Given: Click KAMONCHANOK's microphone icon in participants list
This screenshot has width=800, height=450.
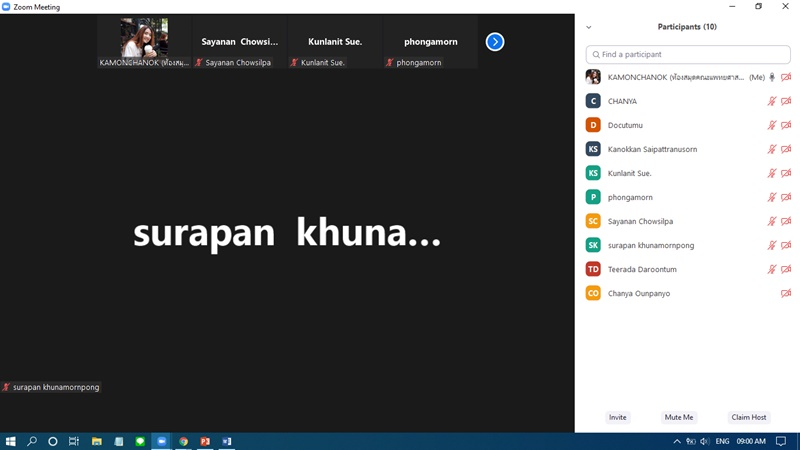Looking at the screenshot, I should (772, 77).
